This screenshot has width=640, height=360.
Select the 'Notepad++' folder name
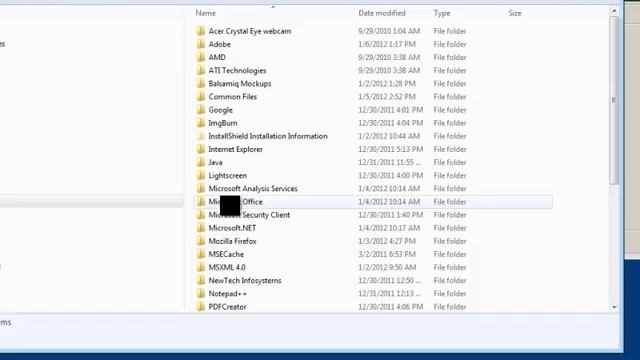(x=228, y=293)
